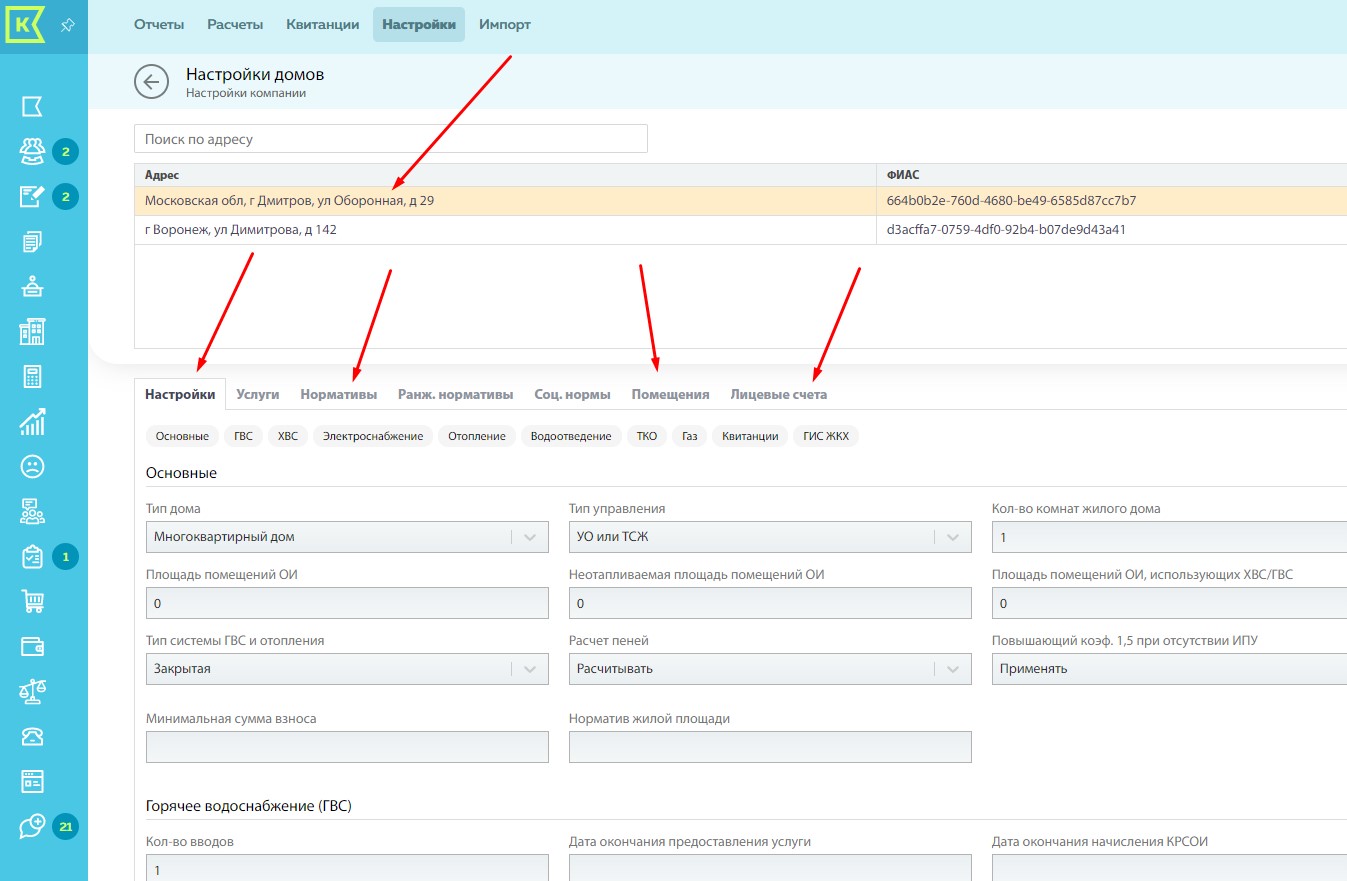The width and height of the screenshot is (1347, 881).
Task: Open the Настройки top menu
Action: [419, 25]
